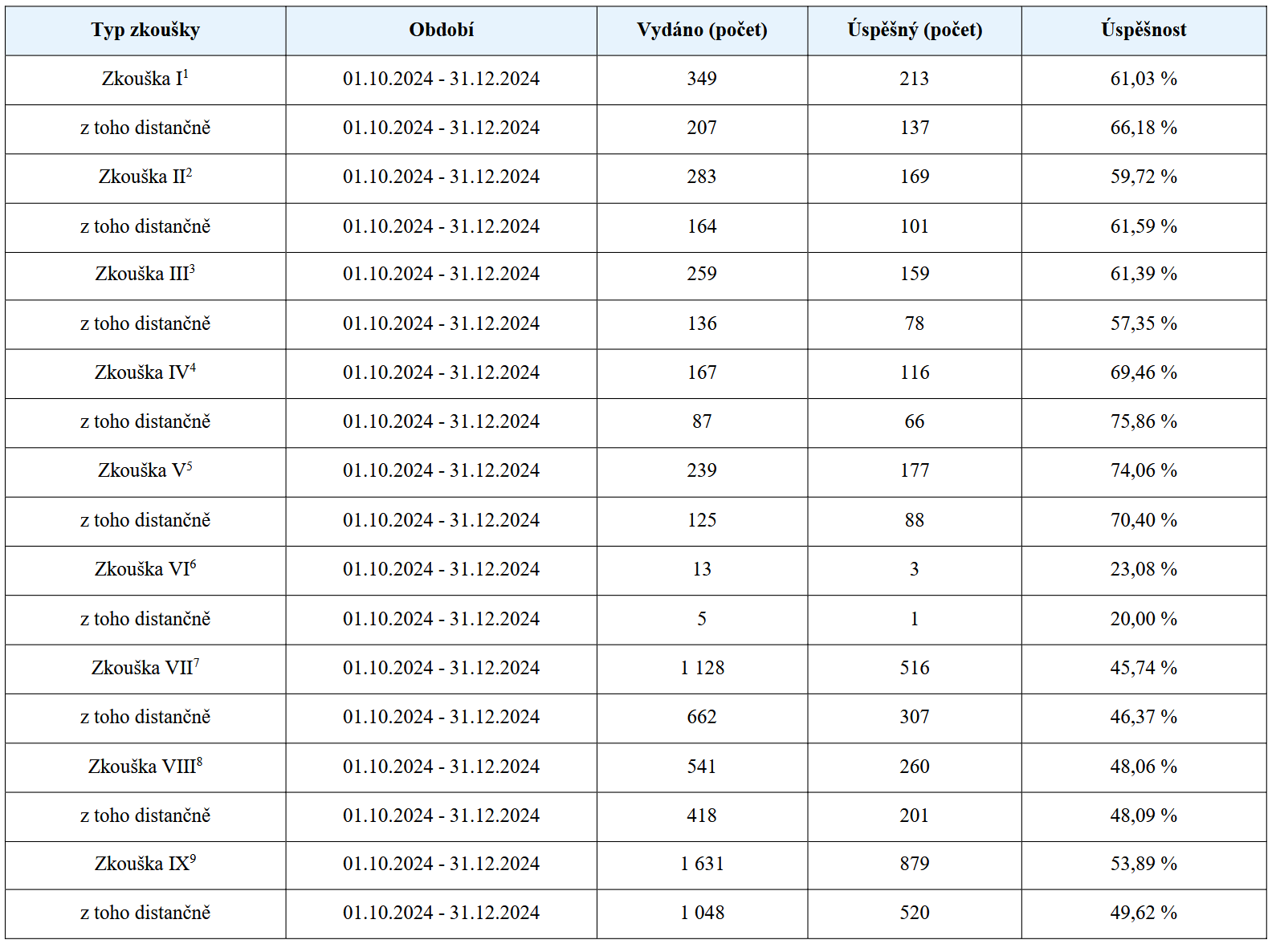Select the 'Úspěšný (počet)' header cell
Screen dimensions: 1272x952
pyautogui.click(x=915, y=31)
